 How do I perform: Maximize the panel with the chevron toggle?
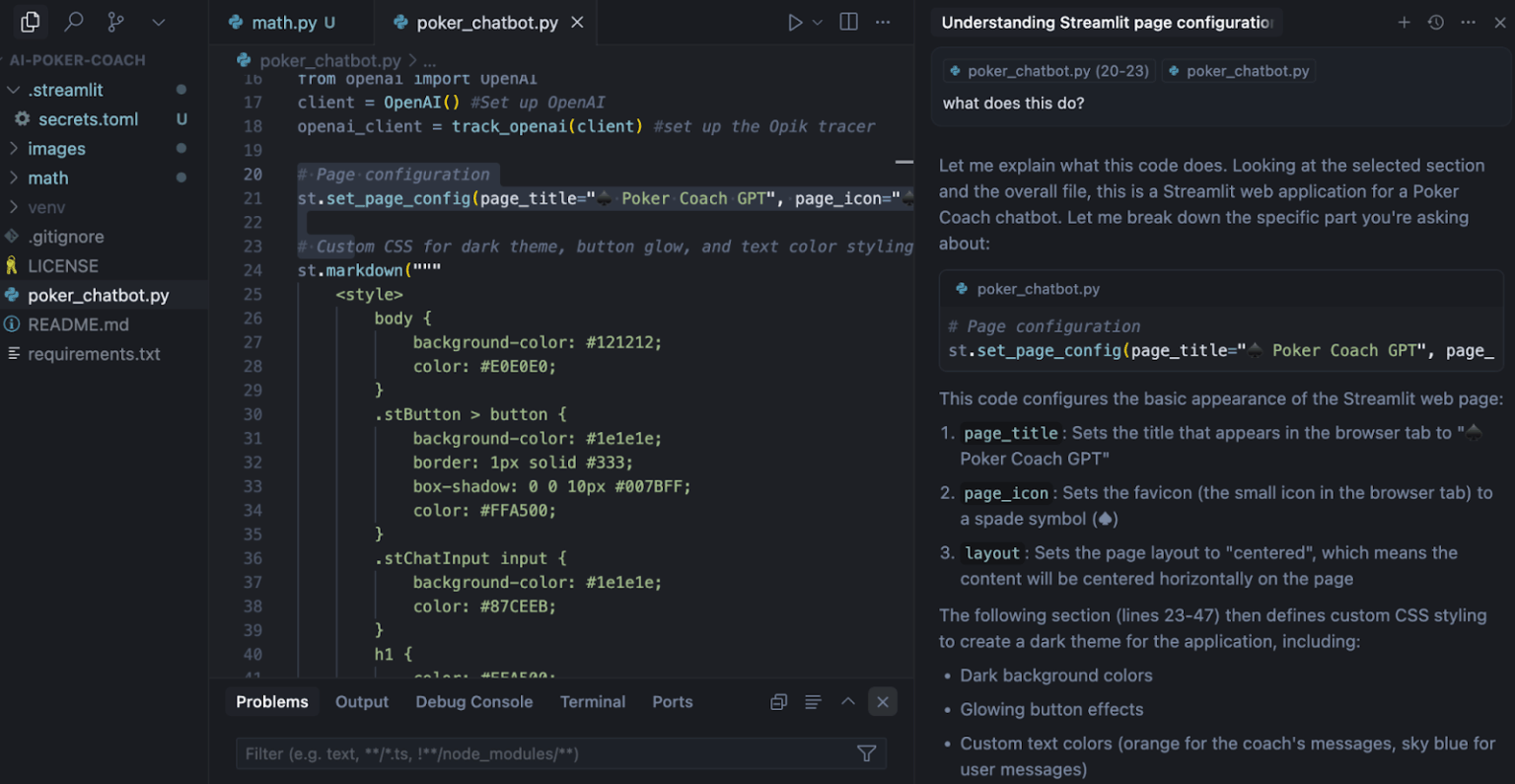coord(847,701)
